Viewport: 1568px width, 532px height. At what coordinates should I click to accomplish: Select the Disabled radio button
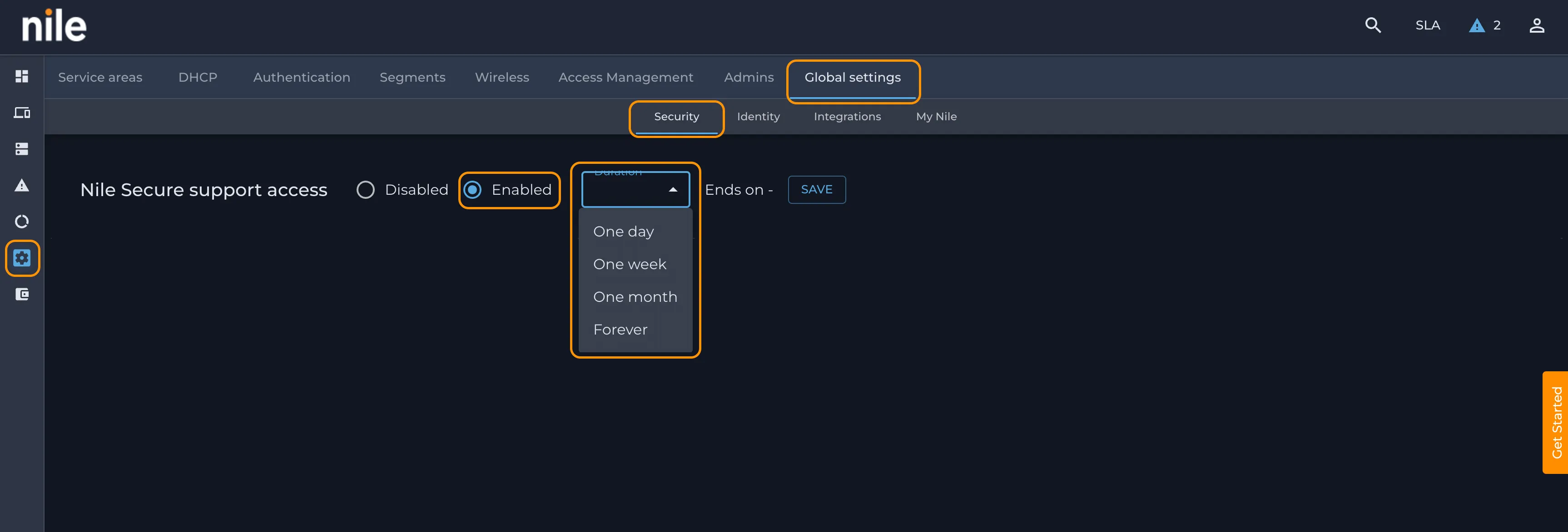(365, 190)
